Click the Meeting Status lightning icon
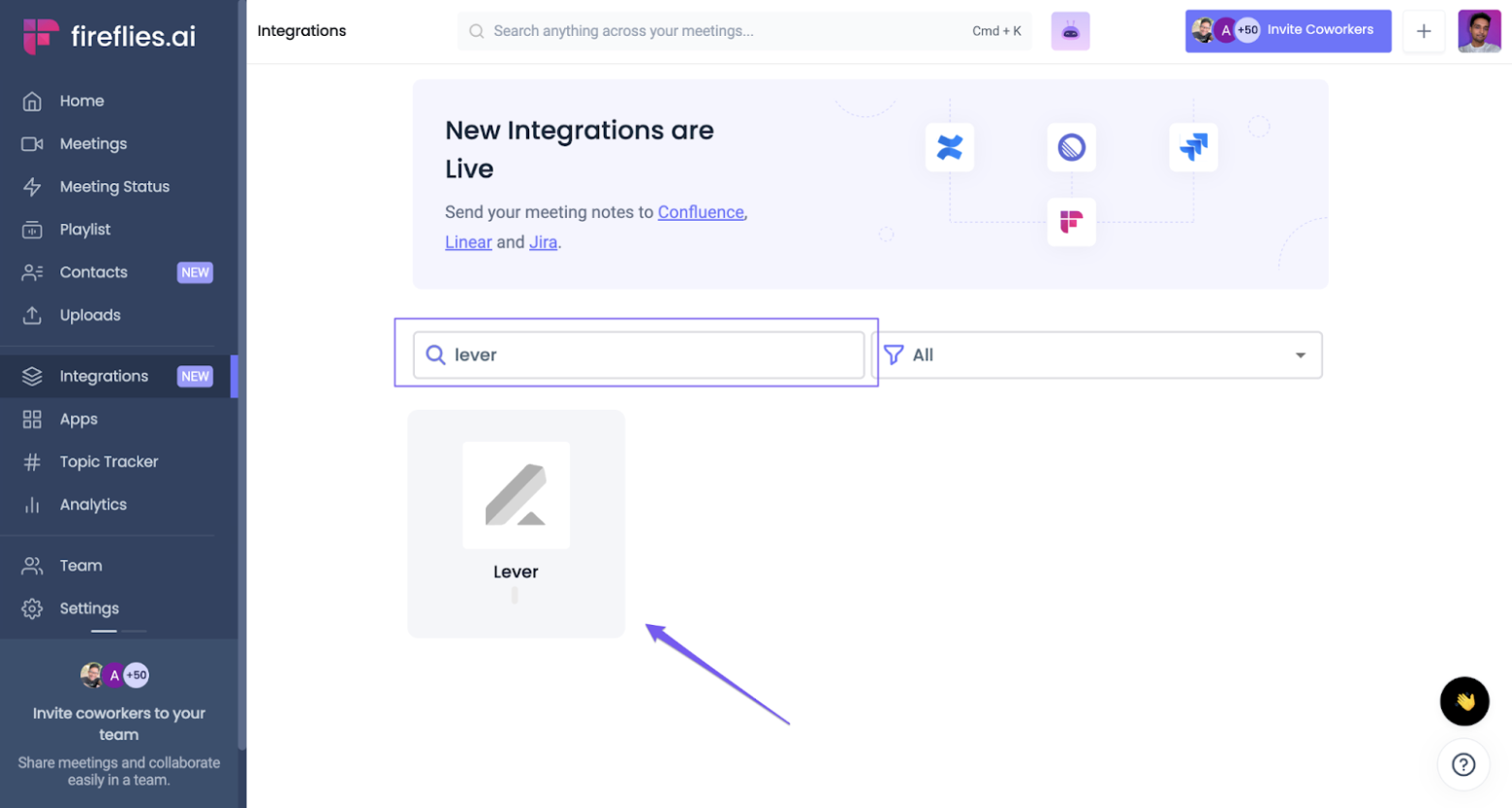The image size is (1512, 808). 32,186
